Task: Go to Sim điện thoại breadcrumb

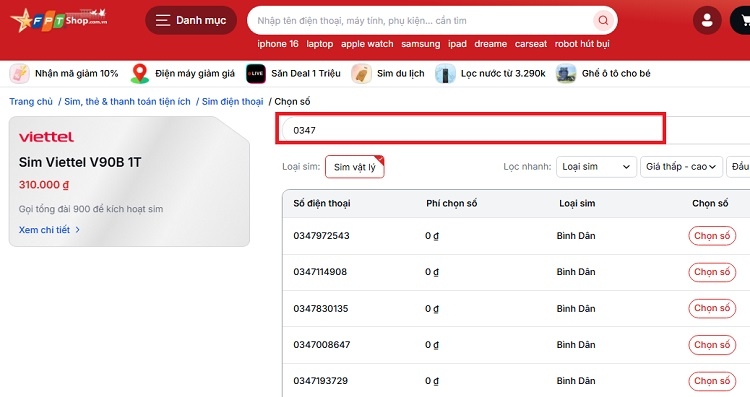Action: [x=232, y=101]
